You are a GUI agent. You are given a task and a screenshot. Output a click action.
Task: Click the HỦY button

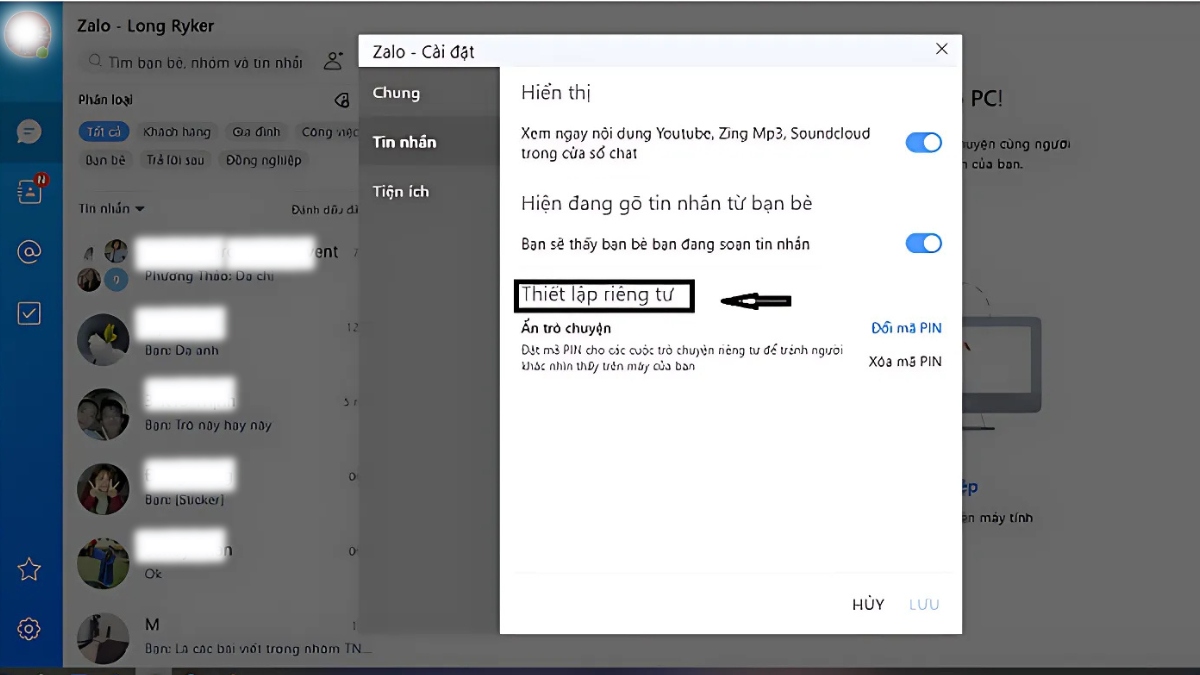(x=868, y=604)
